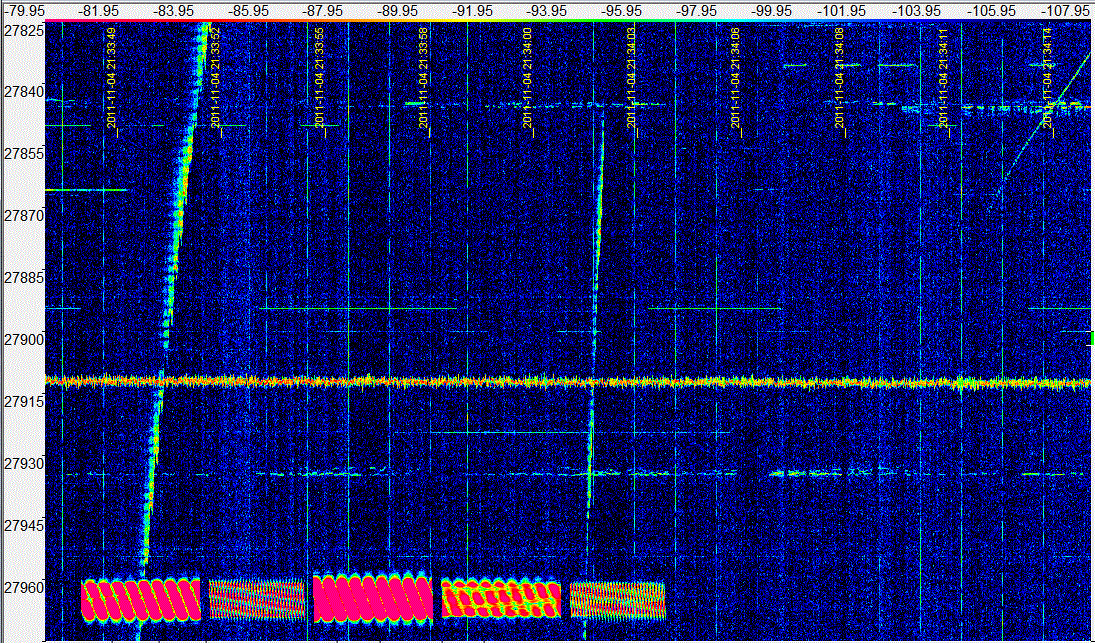Select the 27930 frequency axis label

(23, 464)
